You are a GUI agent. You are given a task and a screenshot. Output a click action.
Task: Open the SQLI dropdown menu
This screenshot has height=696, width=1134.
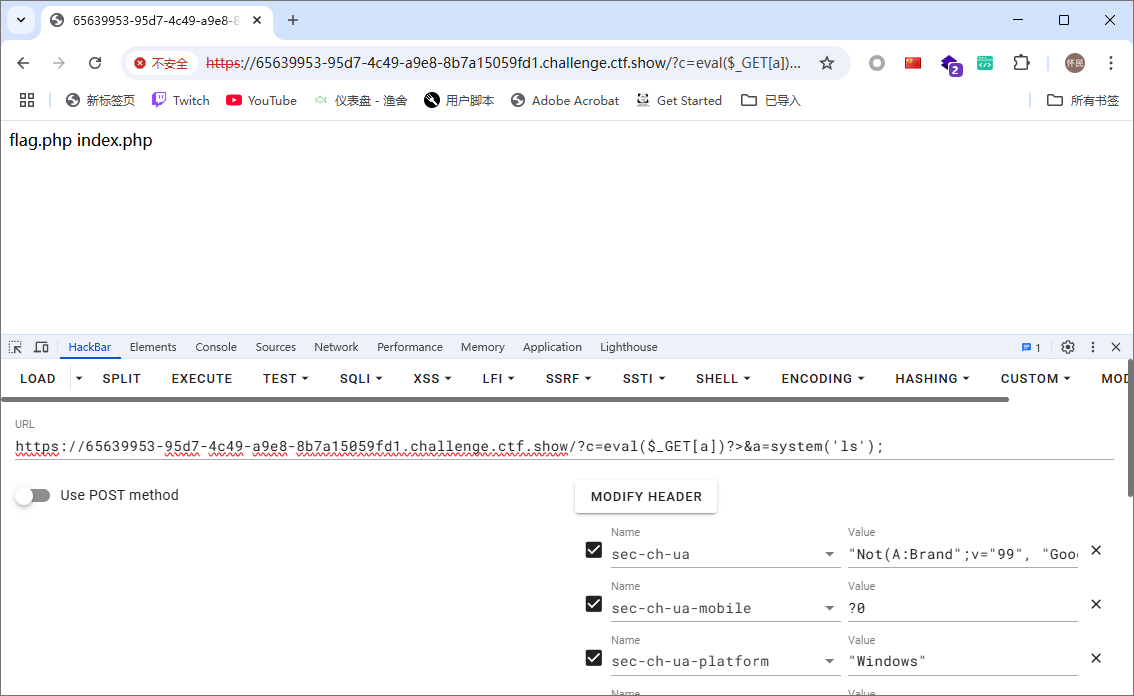coord(361,378)
